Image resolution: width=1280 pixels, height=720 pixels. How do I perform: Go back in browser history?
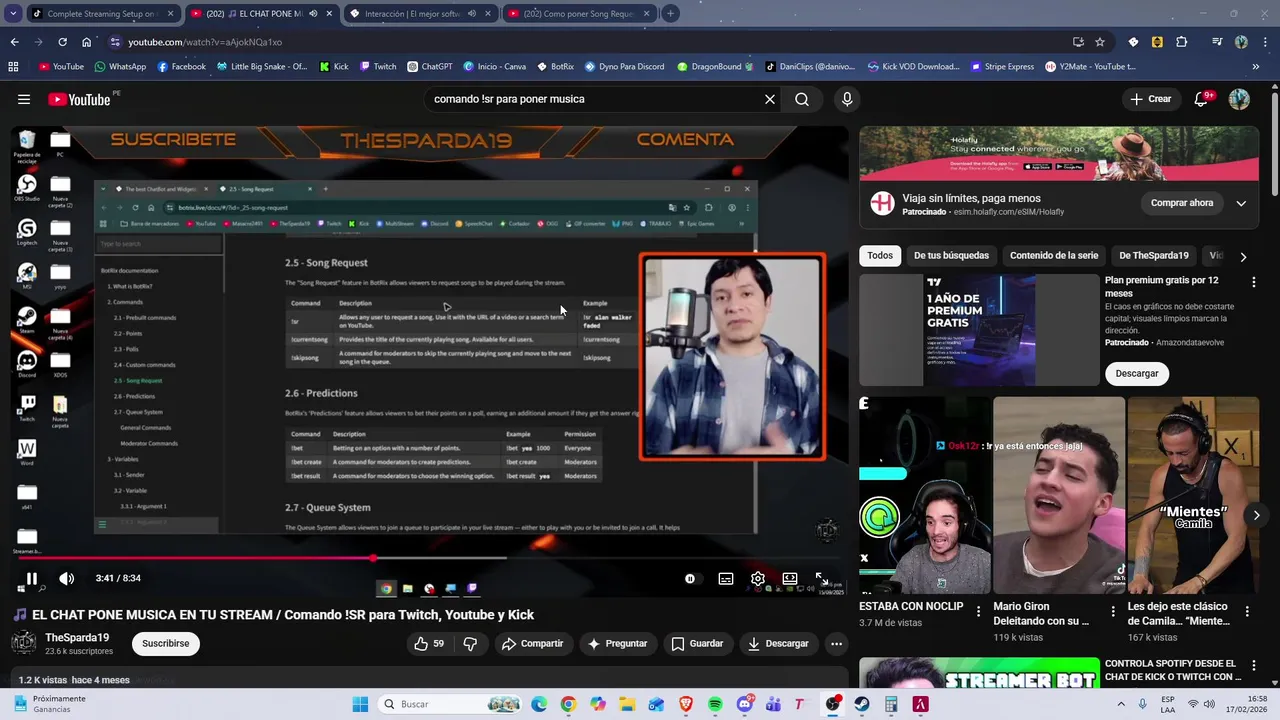point(14,42)
